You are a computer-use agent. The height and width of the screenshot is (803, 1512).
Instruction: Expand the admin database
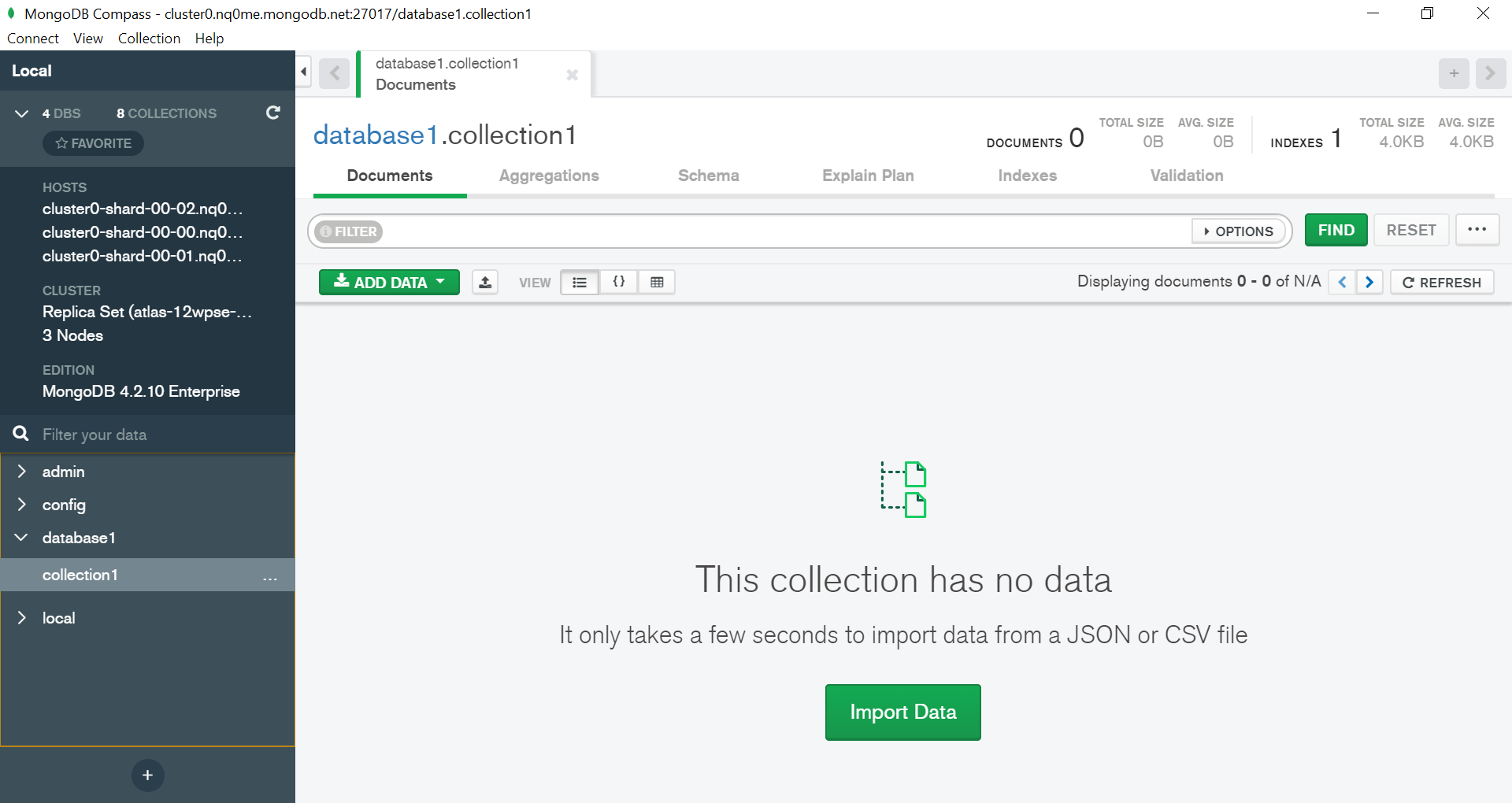point(22,472)
